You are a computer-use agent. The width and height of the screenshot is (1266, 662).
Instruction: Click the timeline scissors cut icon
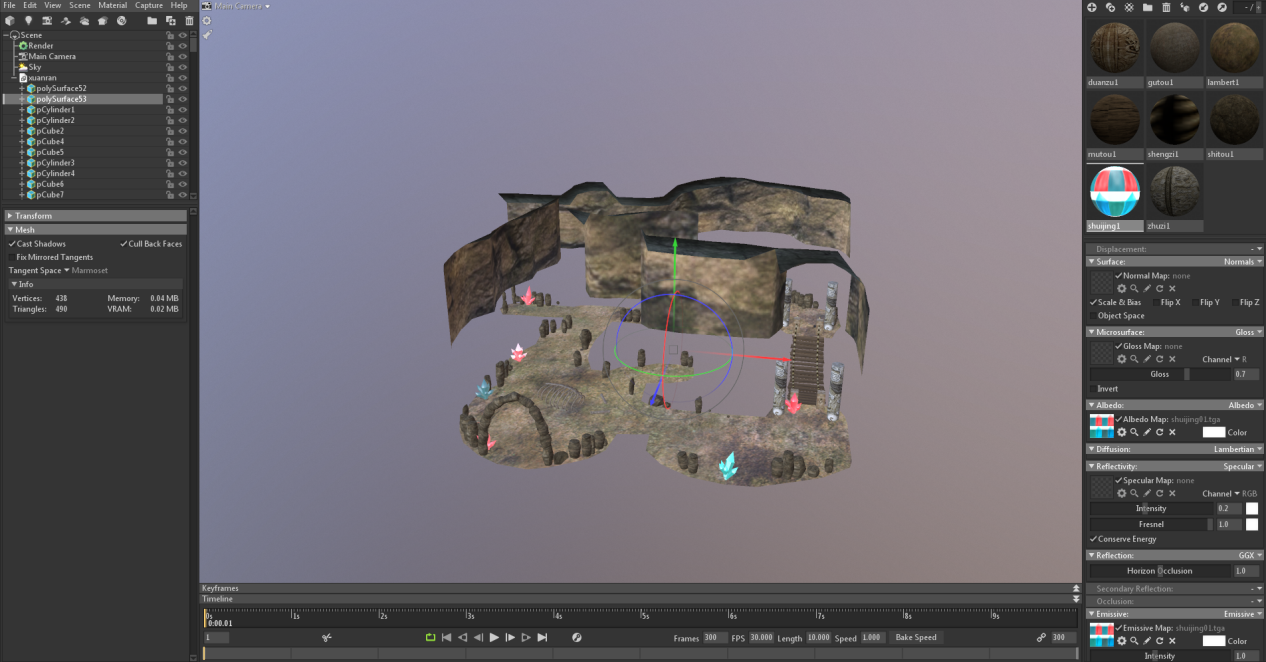click(326, 637)
